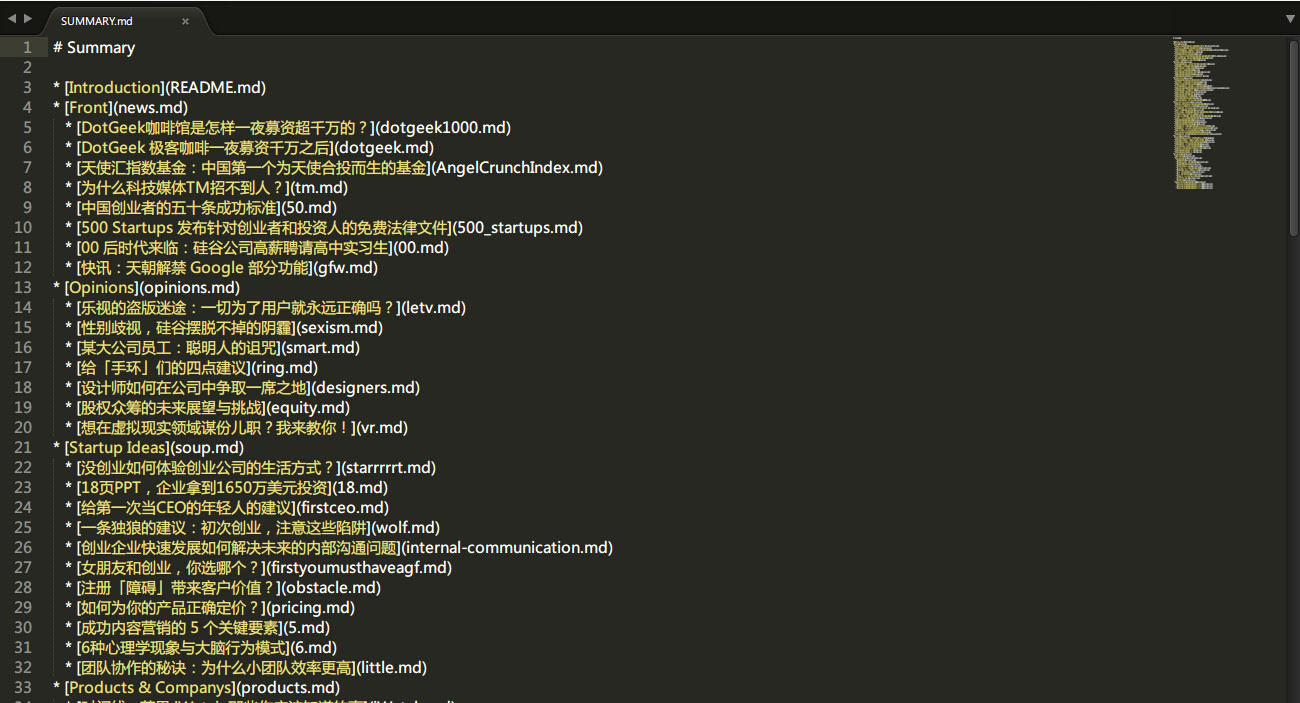Click the right tab scroll arrow
Image resolution: width=1300 pixels, height=703 pixels.
pos(28,19)
